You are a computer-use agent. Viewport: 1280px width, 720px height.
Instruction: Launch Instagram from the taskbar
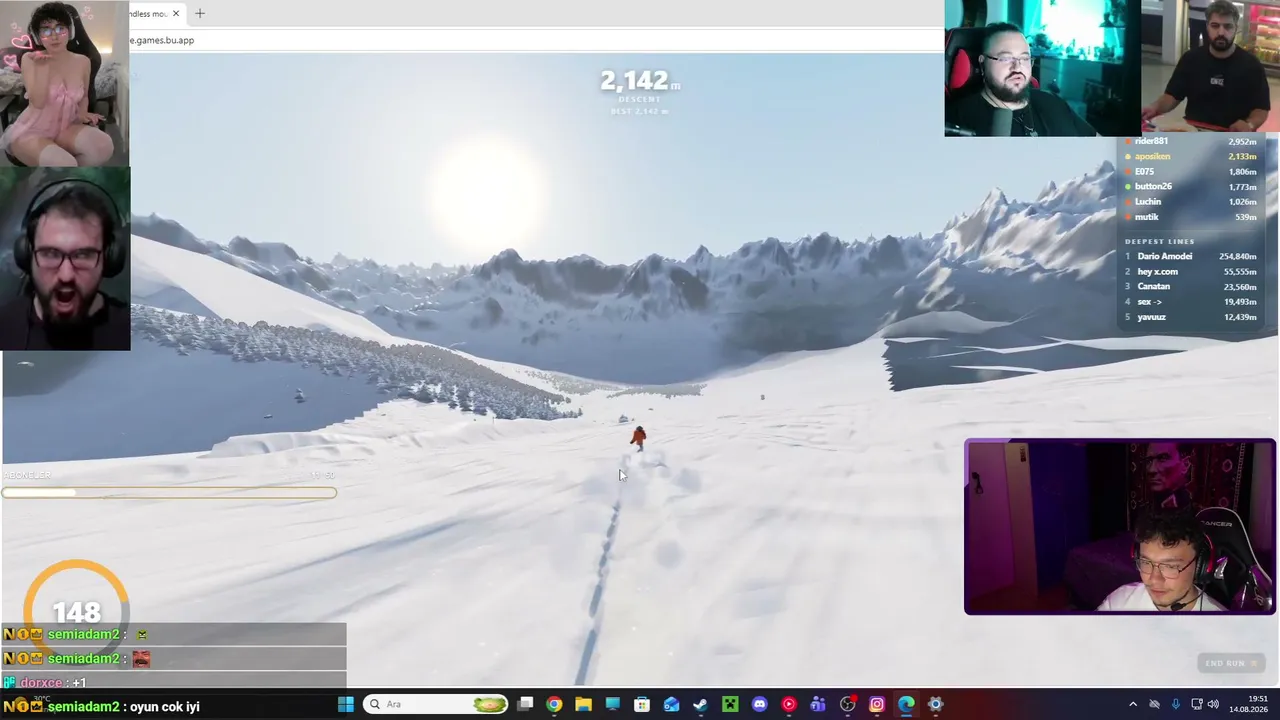pyautogui.click(x=877, y=704)
